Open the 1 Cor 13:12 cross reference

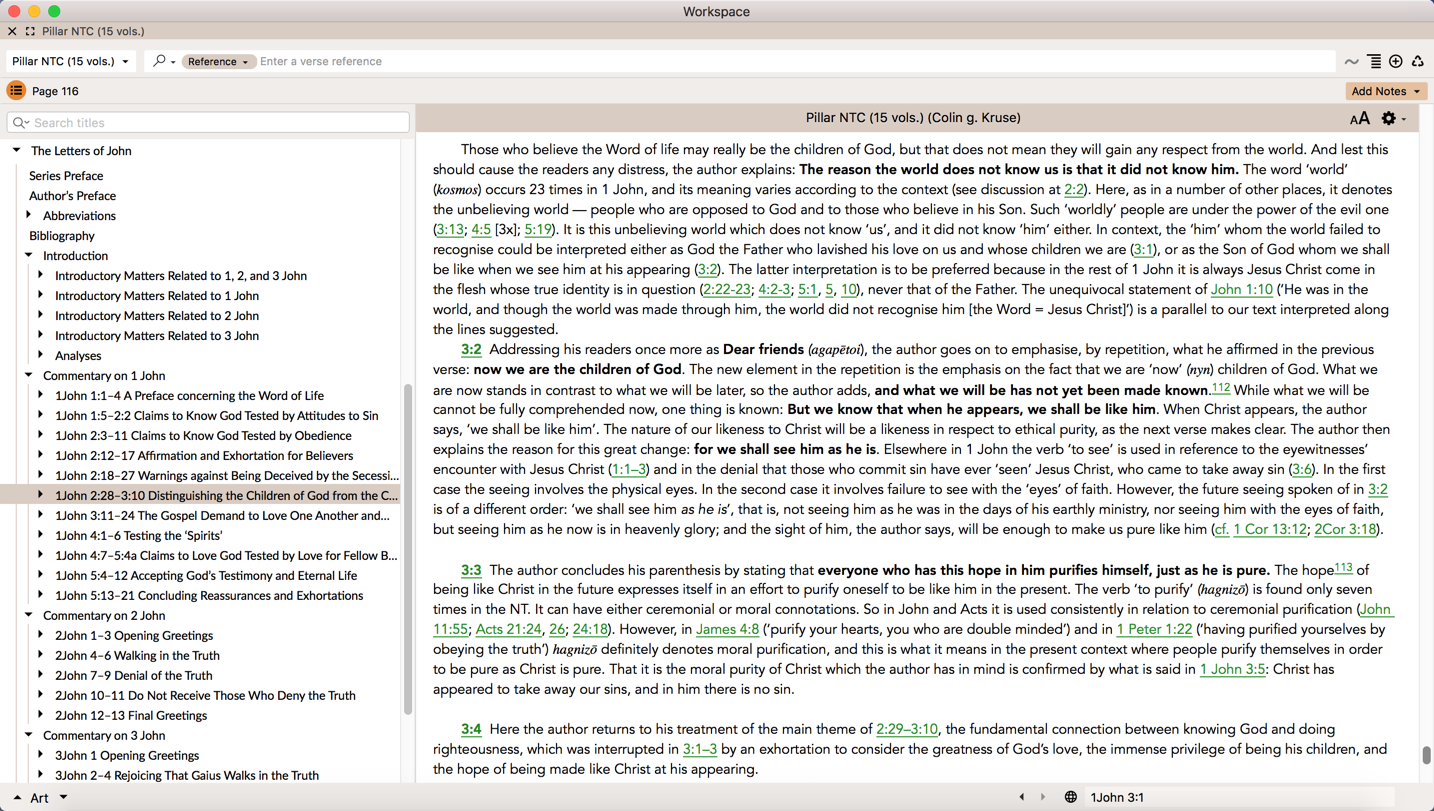(1269, 530)
